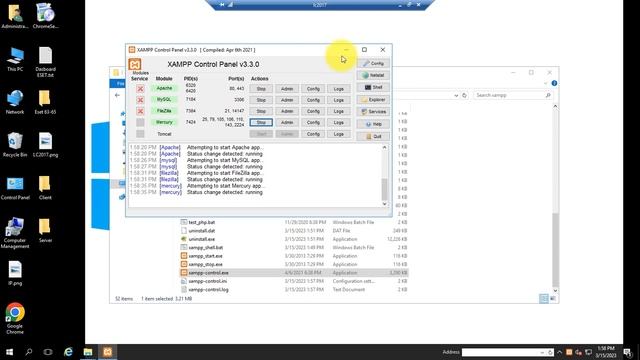Select the xampp_start.exe file
Viewport: 640px width, 360px height.
(205, 256)
